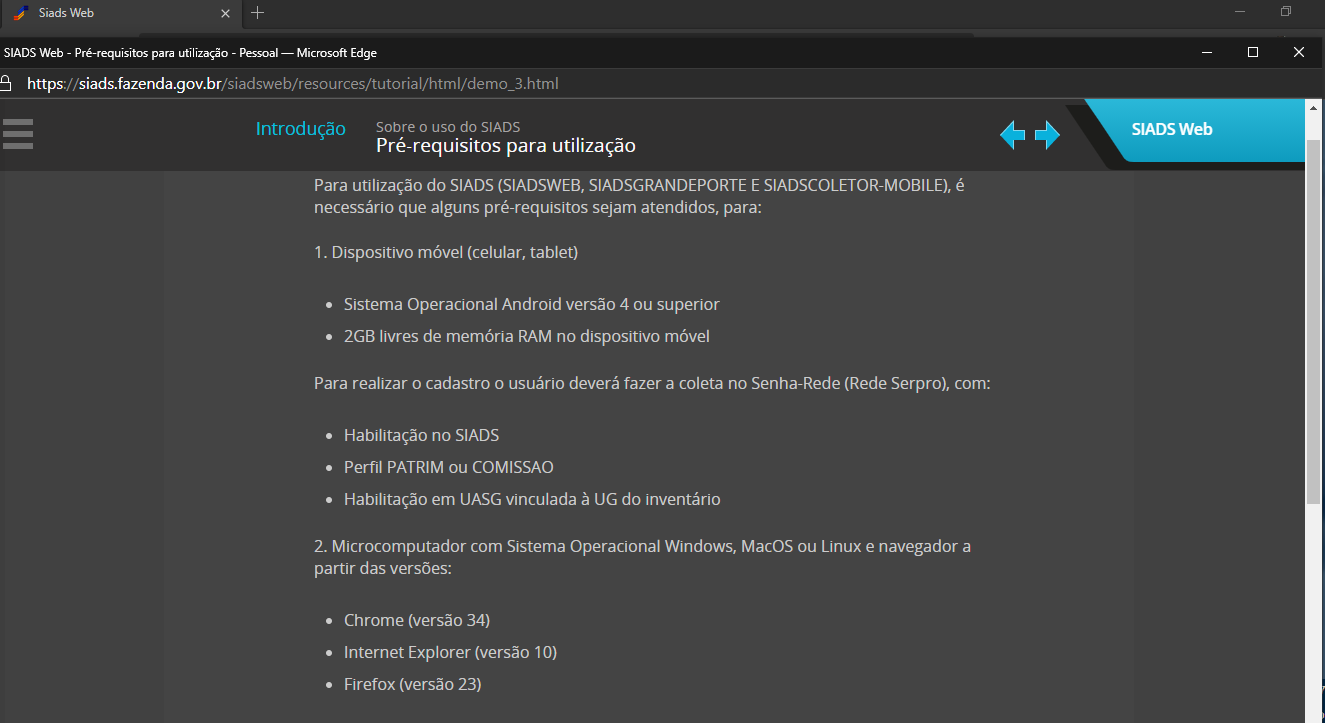Click "2GB livres de memória RAM" line
This screenshot has width=1325, height=723.
pyautogui.click(x=527, y=336)
